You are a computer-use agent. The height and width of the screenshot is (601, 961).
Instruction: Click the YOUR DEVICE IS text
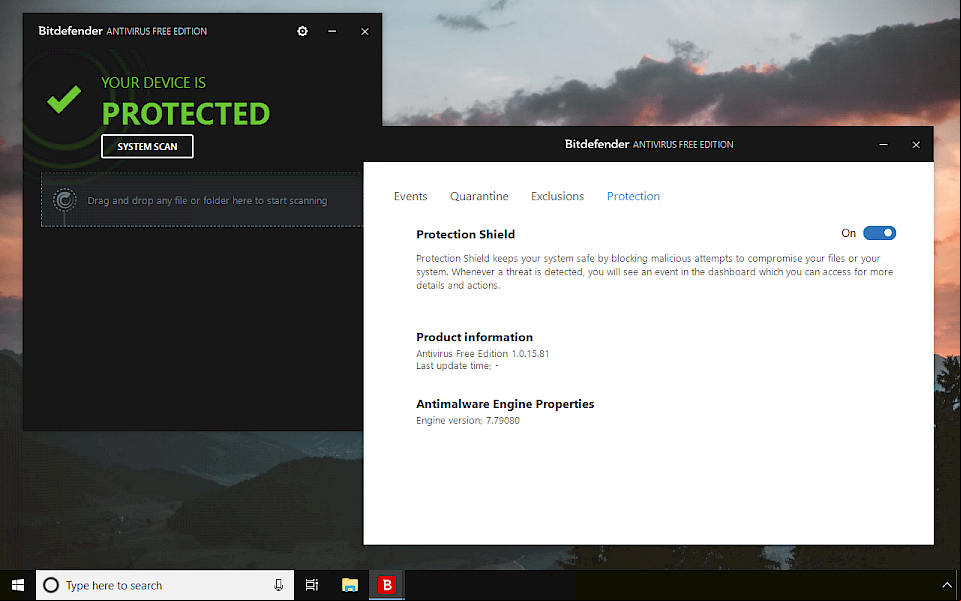point(153,83)
